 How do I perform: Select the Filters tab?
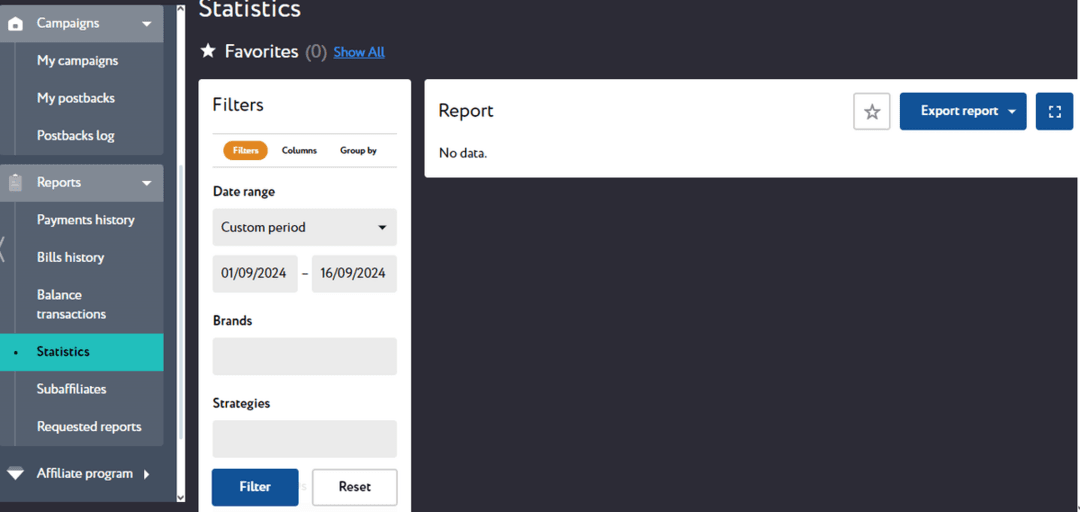pos(245,151)
